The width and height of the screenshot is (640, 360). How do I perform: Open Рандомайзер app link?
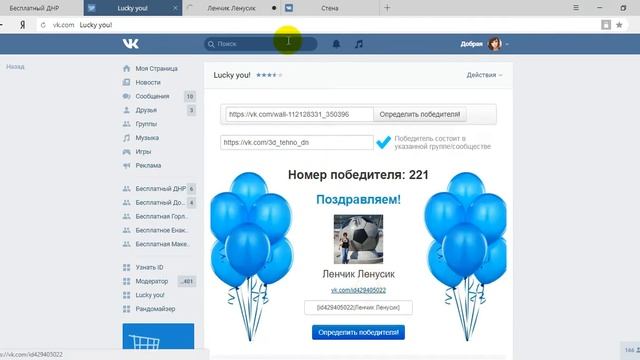(x=156, y=309)
